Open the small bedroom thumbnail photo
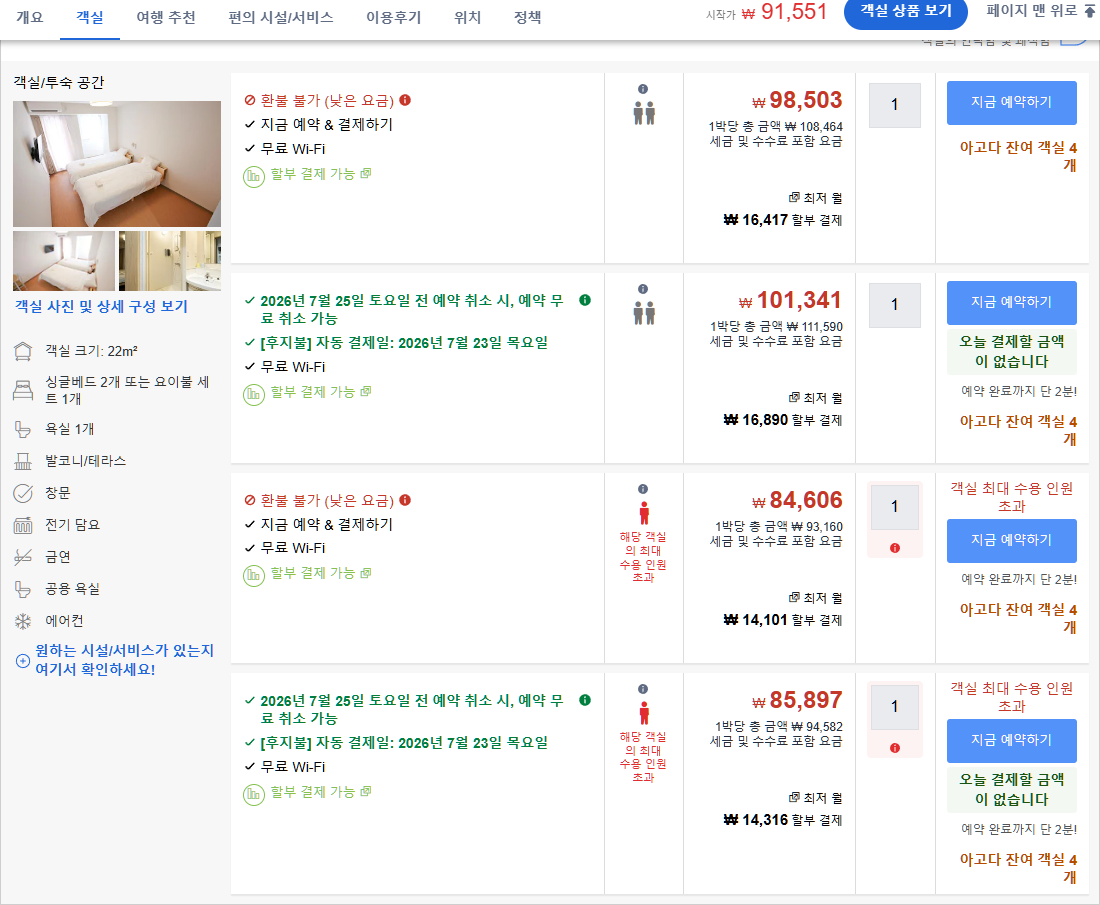 64,261
